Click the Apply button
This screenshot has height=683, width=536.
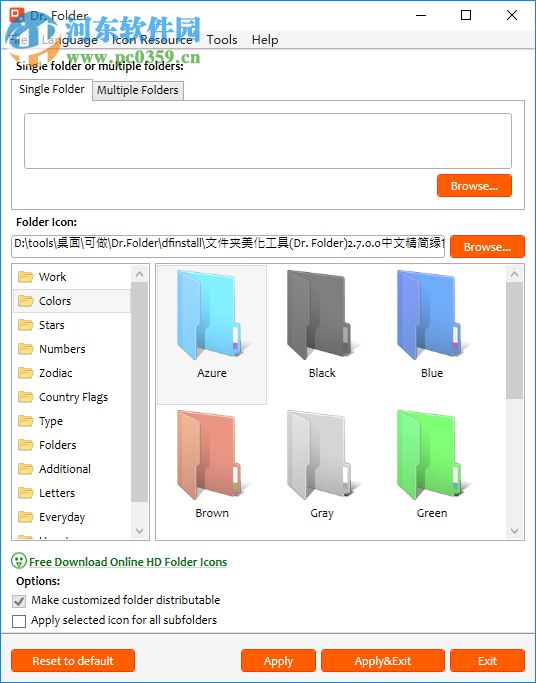pyautogui.click(x=278, y=661)
